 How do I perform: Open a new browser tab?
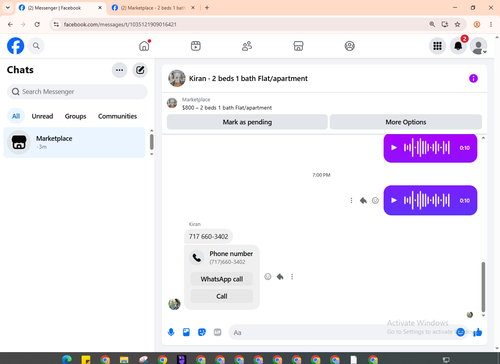[x=207, y=8]
